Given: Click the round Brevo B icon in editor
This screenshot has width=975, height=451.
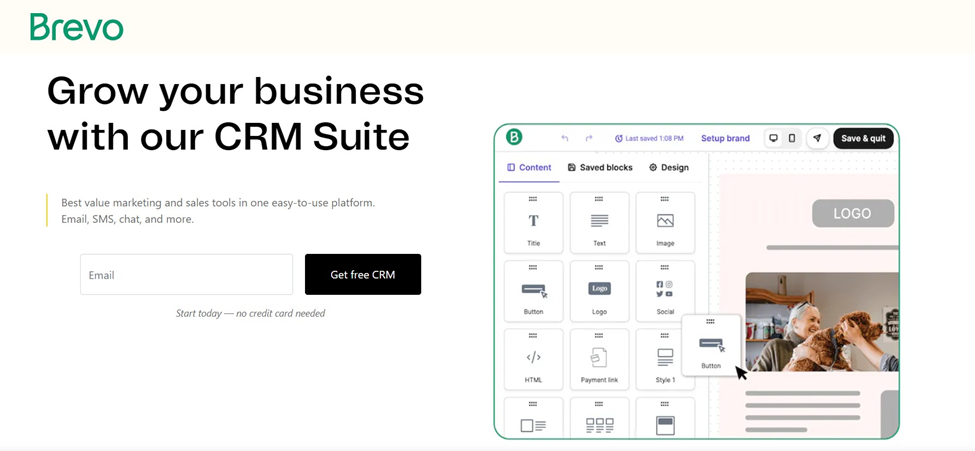Looking at the screenshot, I should pos(514,137).
